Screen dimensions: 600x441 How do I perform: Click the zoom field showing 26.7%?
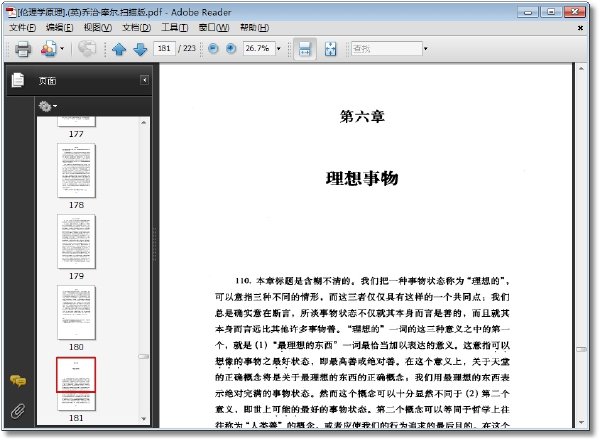pos(259,48)
